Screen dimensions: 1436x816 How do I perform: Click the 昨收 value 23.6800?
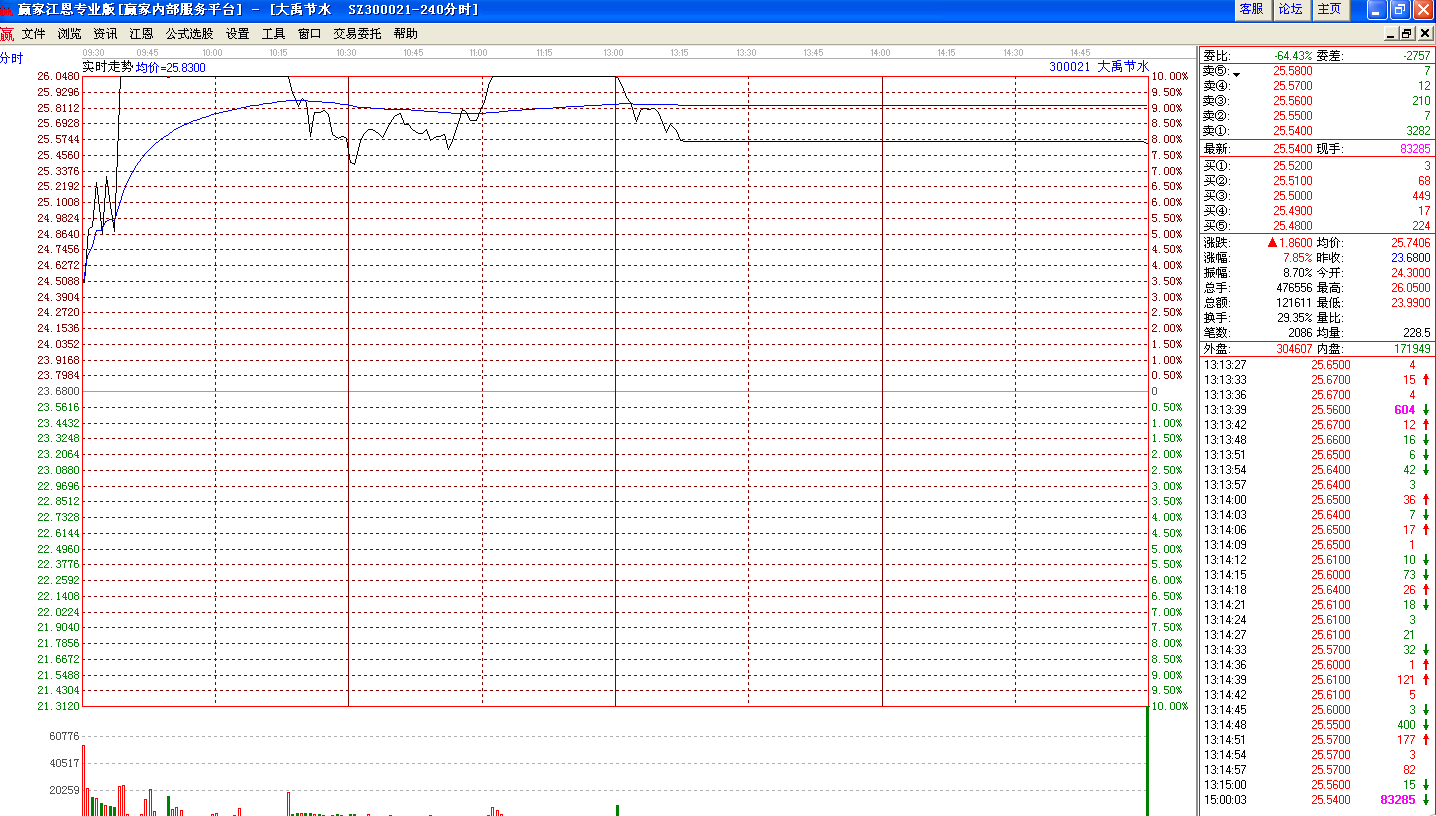pos(1411,258)
